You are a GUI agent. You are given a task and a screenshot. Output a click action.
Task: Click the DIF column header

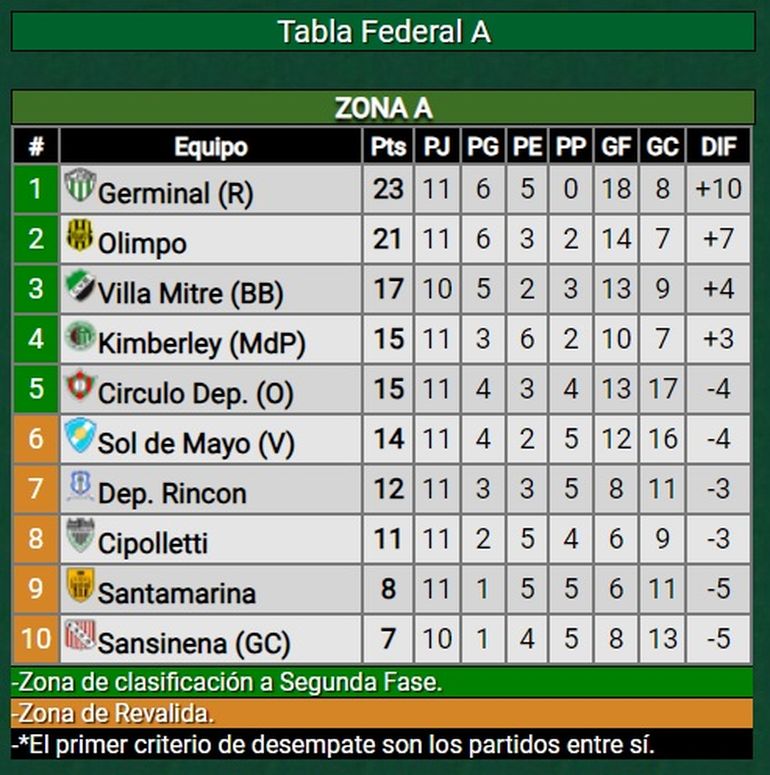pos(718,147)
